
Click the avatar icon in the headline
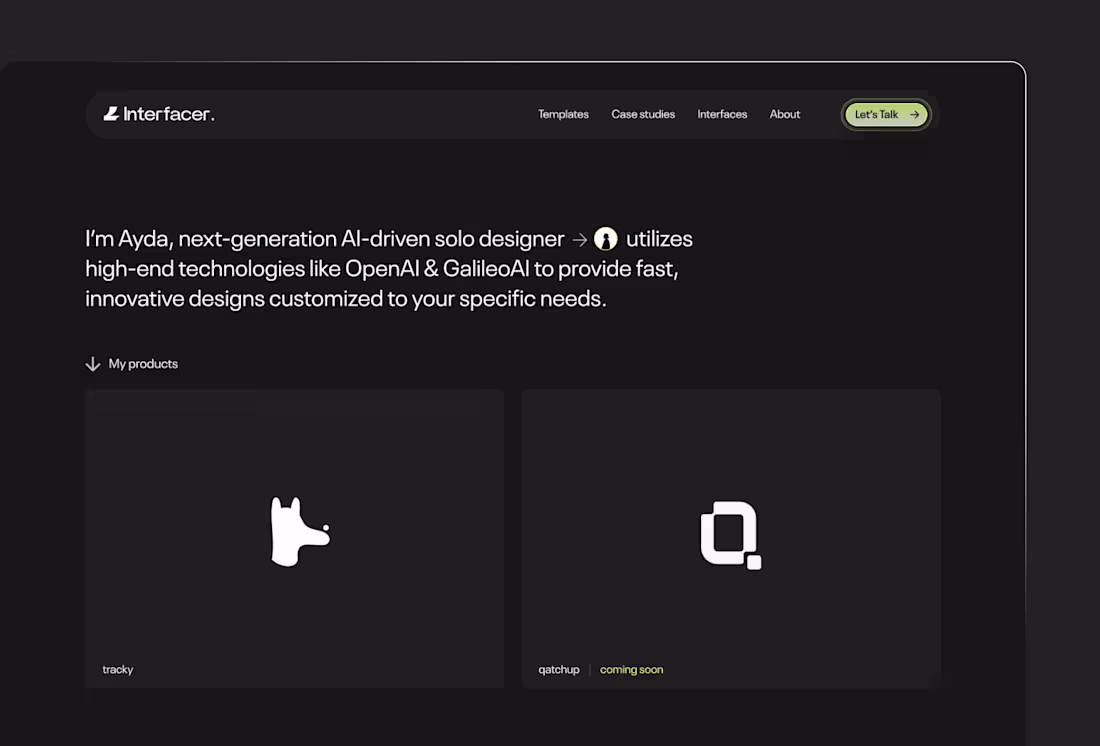[x=608, y=239]
